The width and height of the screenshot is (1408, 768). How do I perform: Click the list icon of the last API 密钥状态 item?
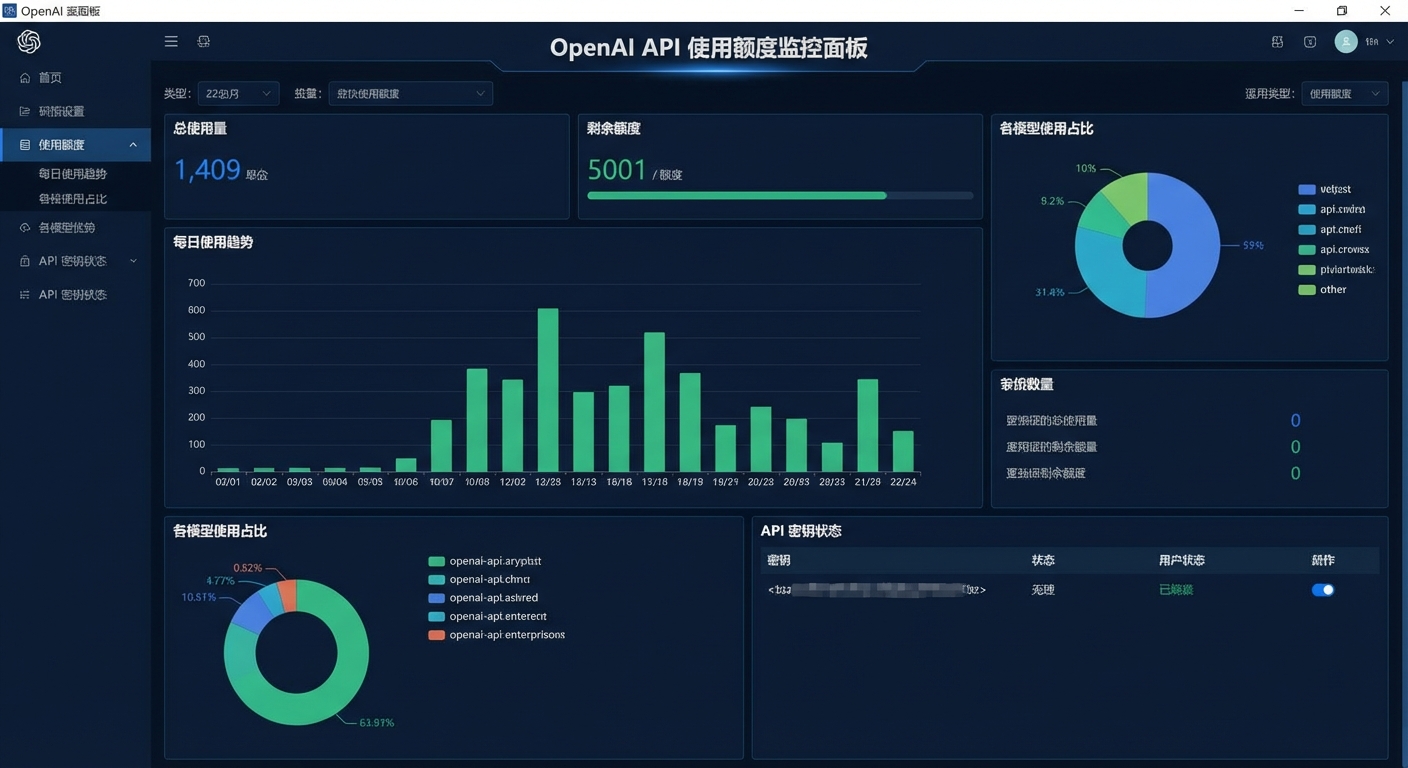pos(25,295)
